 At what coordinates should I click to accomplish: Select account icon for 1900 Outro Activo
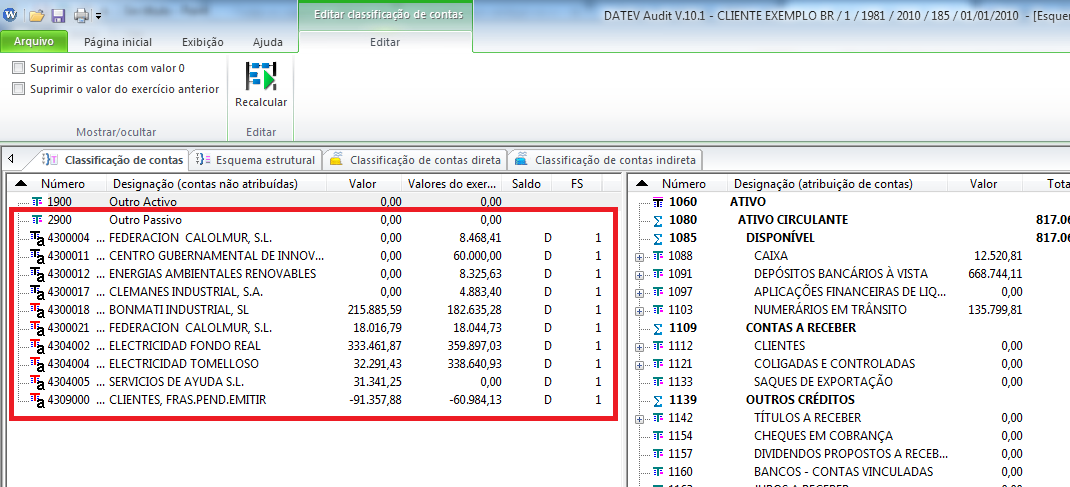click(38, 202)
